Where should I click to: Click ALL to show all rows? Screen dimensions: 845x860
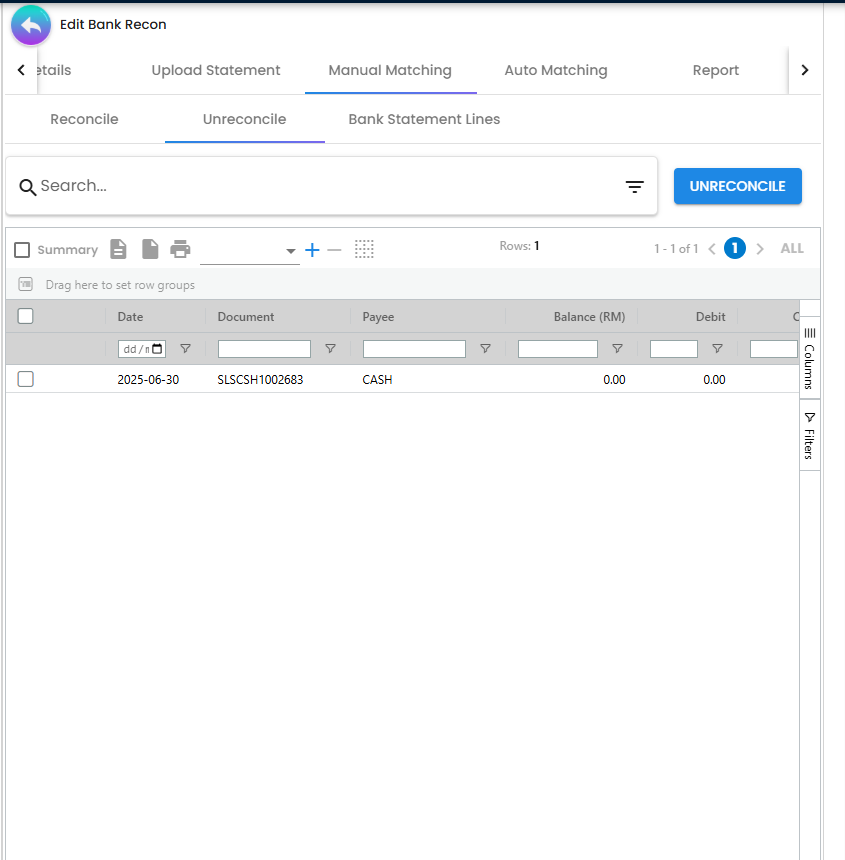point(792,249)
